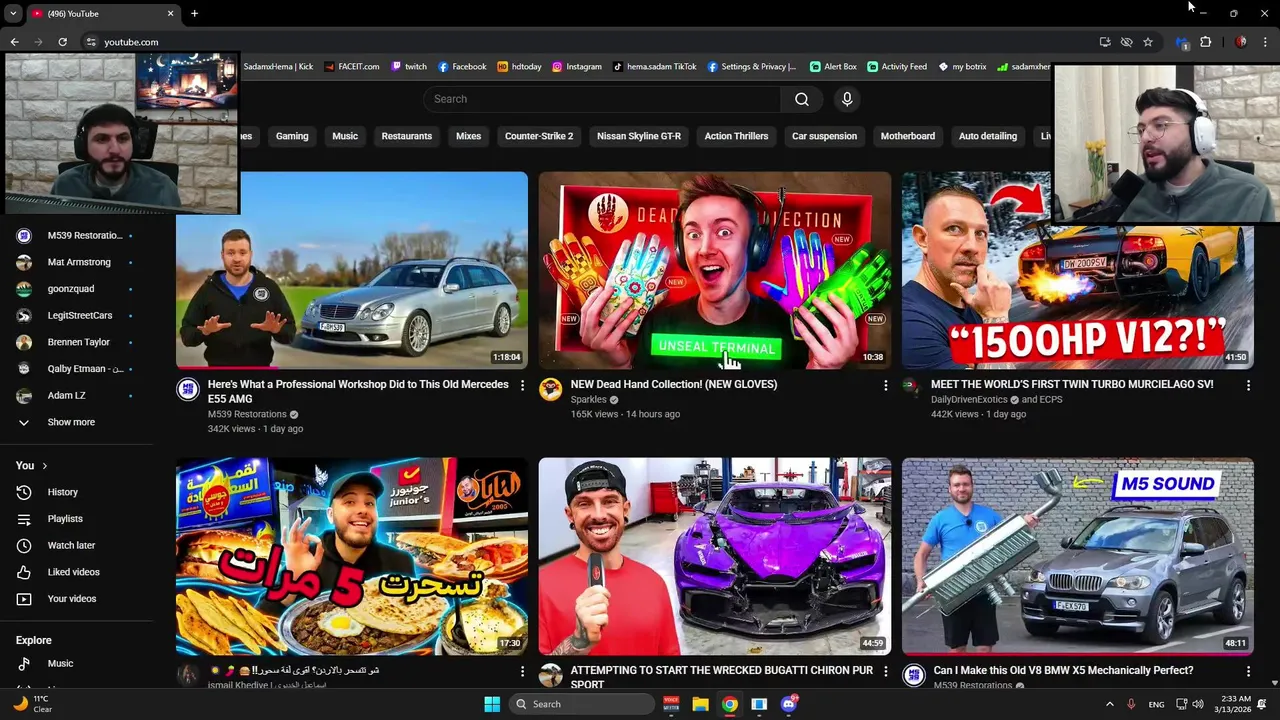Open the Chrome three-dot menu
This screenshot has height=720, width=1280.
tap(1265, 42)
